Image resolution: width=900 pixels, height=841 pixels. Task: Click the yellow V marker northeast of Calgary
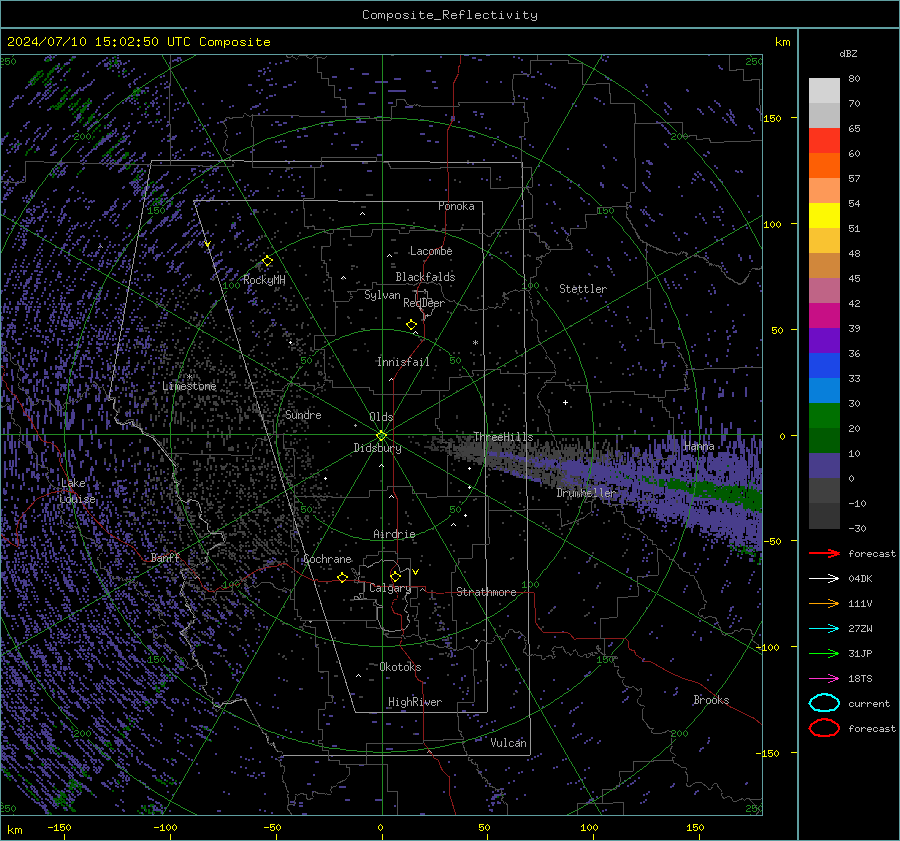[x=416, y=572]
